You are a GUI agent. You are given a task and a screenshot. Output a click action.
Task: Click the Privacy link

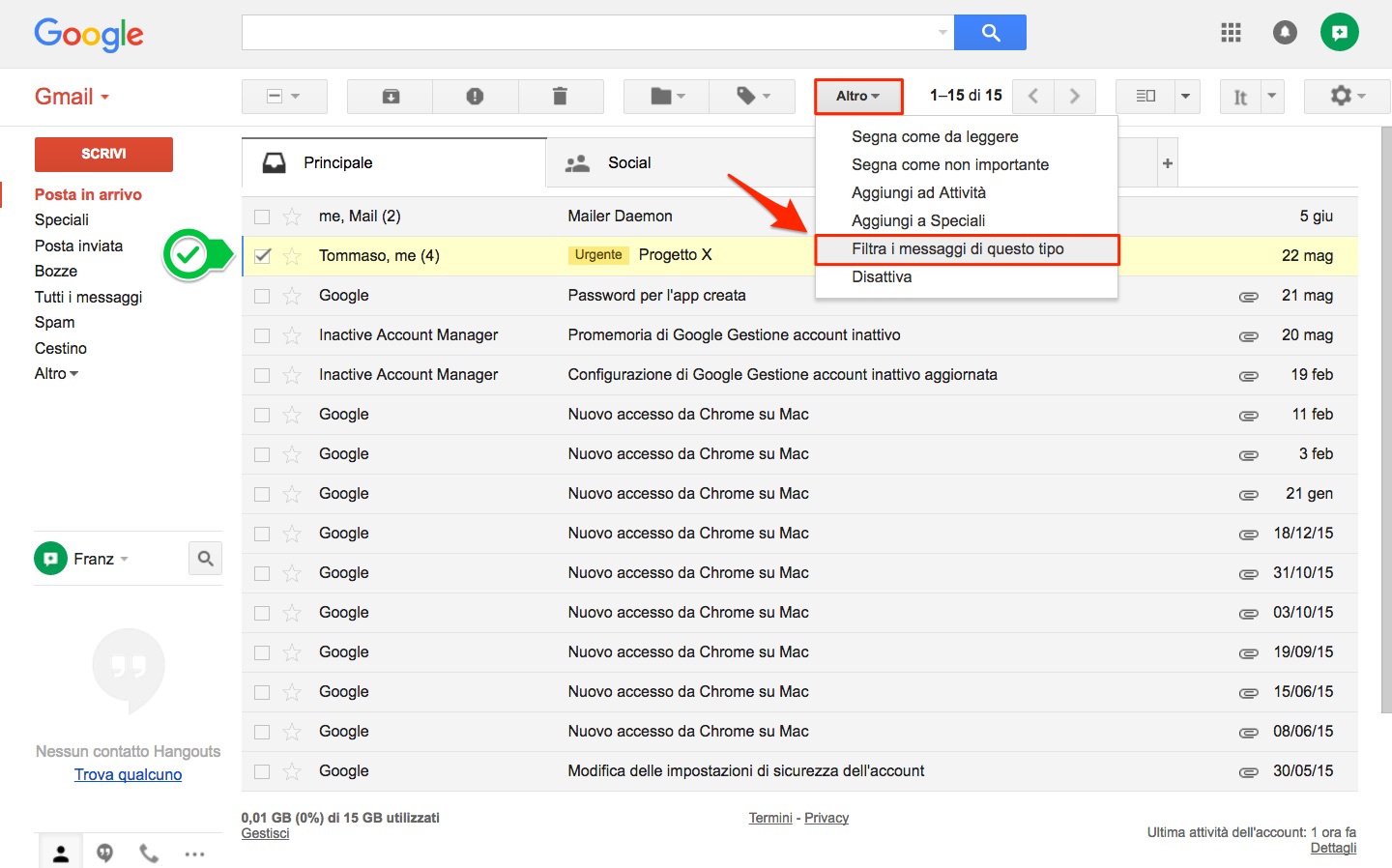point(826,818)
